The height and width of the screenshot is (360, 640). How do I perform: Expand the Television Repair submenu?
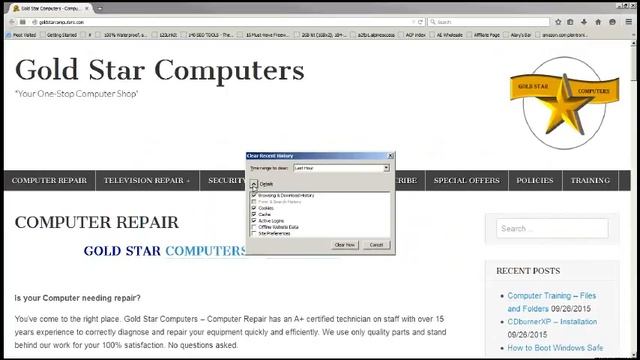pyautogui.click(x=189, y=181)
